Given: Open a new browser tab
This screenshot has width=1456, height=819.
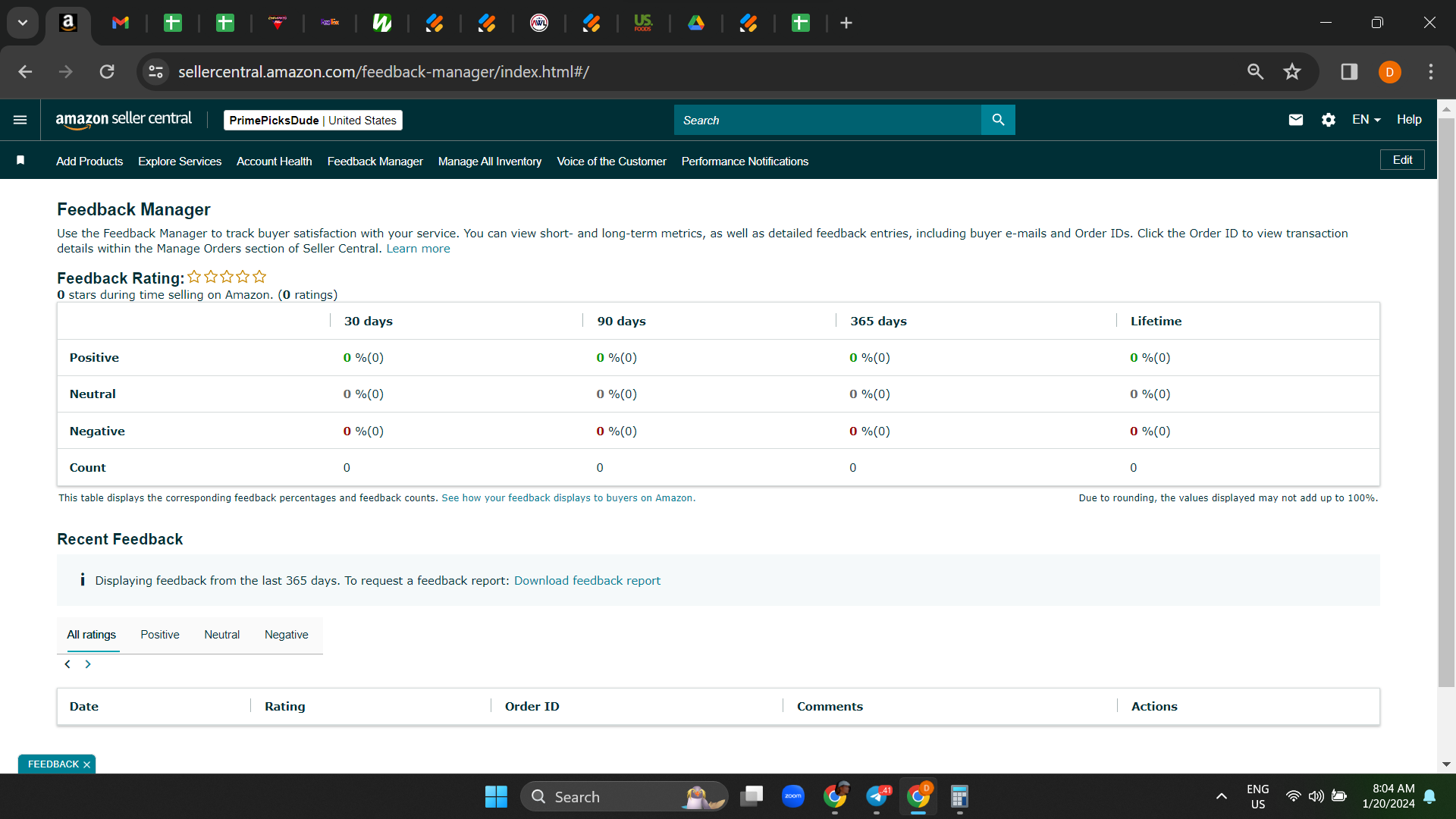Looking at the screenshot, I should click(x=846, y=23).
